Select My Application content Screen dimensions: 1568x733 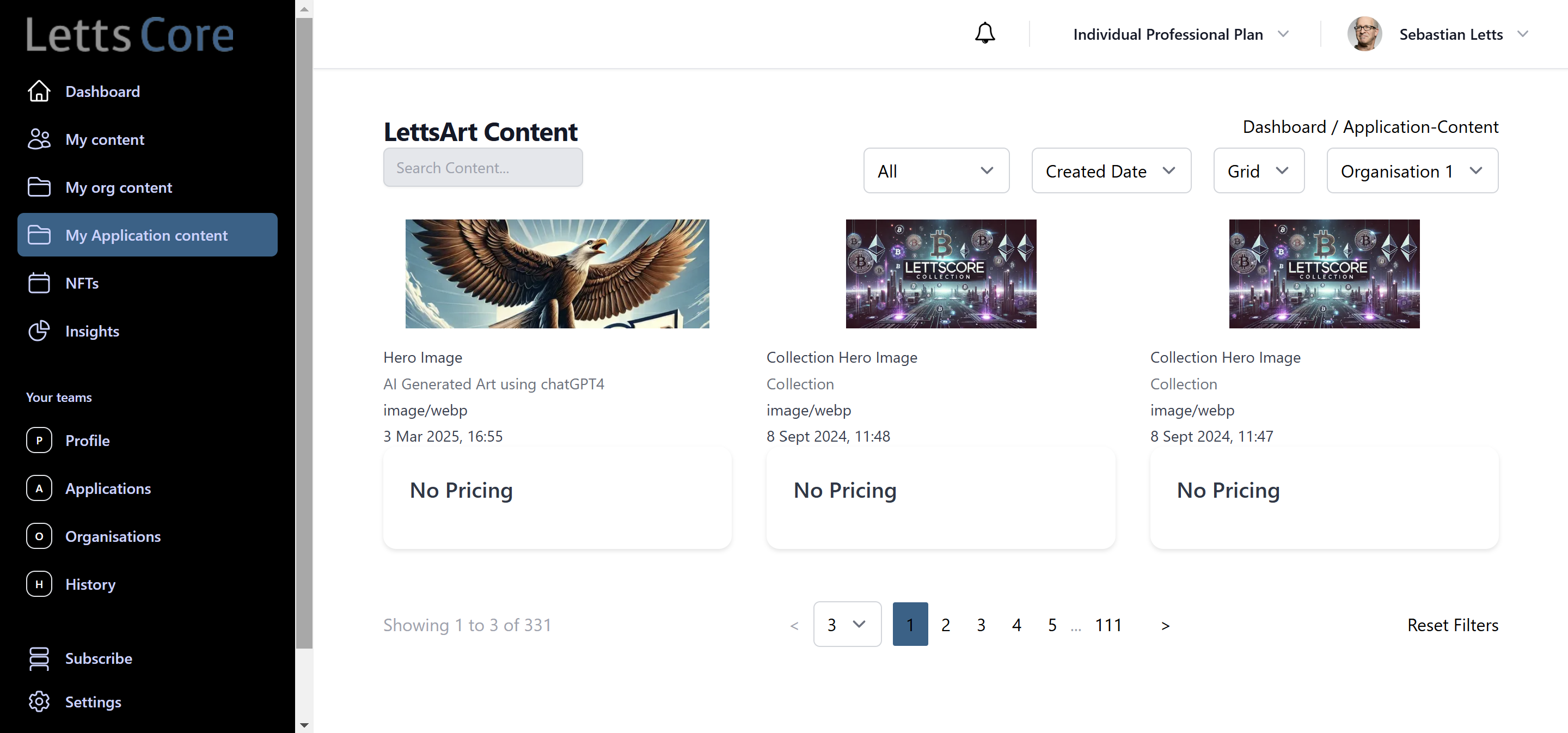[x=148, y=235]
